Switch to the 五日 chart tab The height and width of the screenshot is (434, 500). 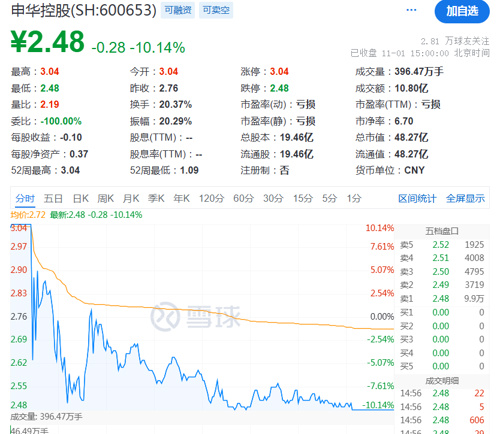point(53,199)
